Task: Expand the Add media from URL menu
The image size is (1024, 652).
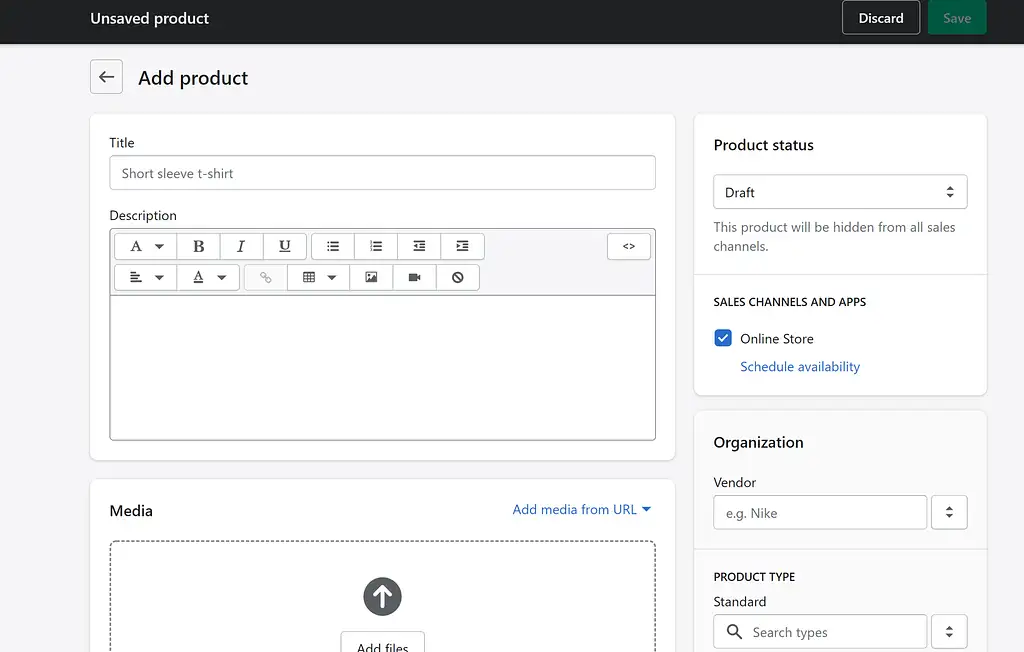Action: (581, 509)
